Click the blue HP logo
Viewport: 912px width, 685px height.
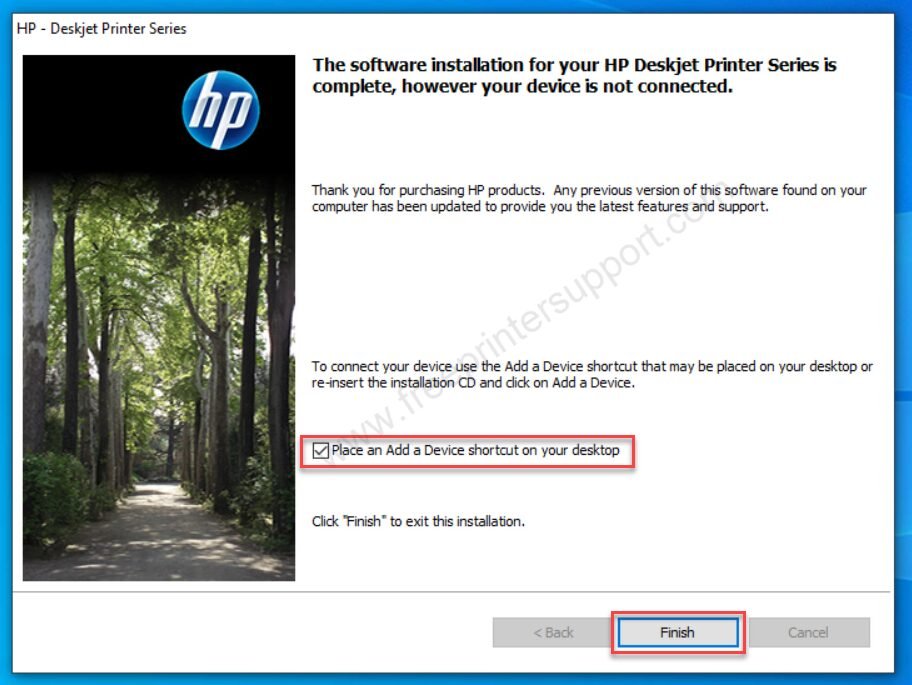(220, 110)
